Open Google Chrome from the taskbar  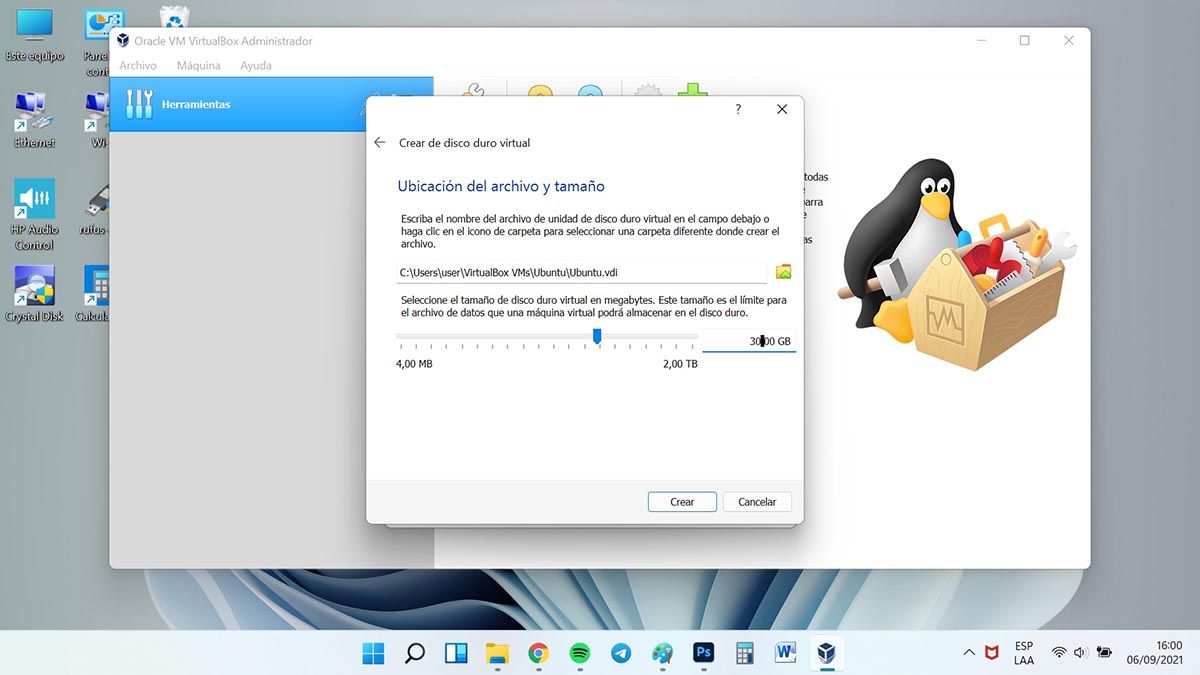538,653
